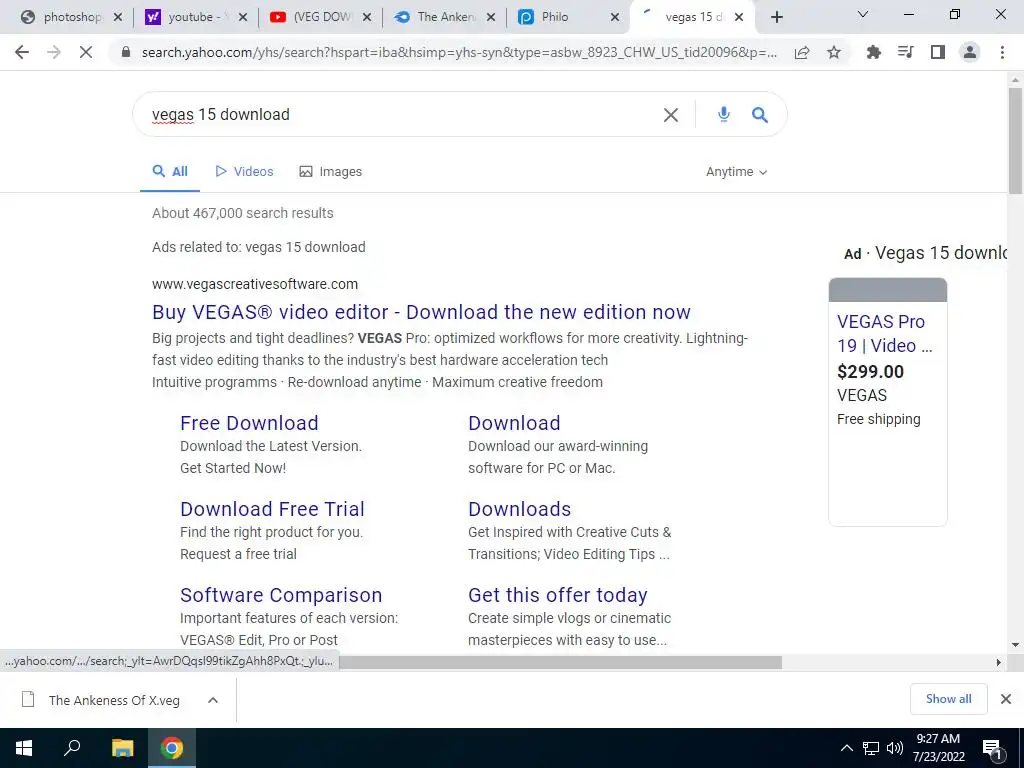The height and width of the screenshot is (768, 1024).
Task: Stop loading the page
Action: click(x=86, y=52)
